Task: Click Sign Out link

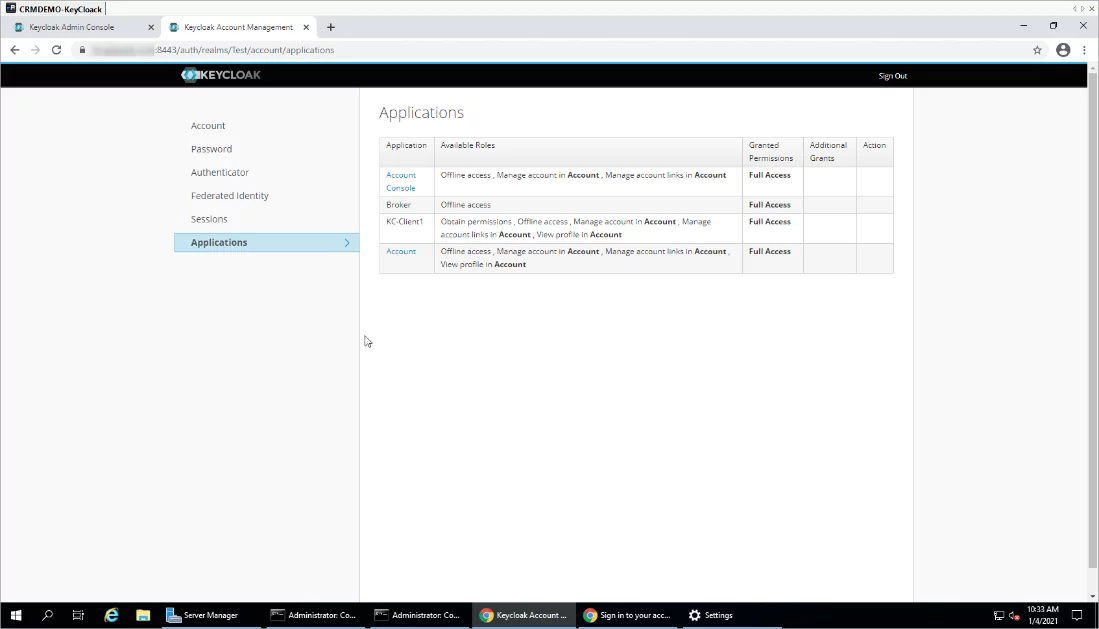Action: click(x=892, y=76)
